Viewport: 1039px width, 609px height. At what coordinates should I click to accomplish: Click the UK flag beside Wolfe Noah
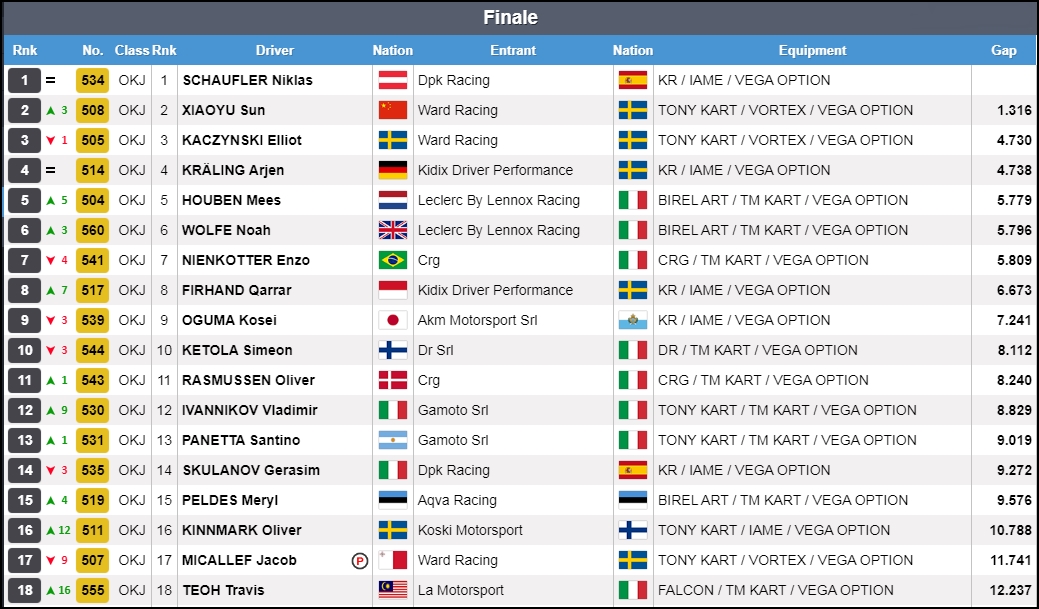pos(392,230)
